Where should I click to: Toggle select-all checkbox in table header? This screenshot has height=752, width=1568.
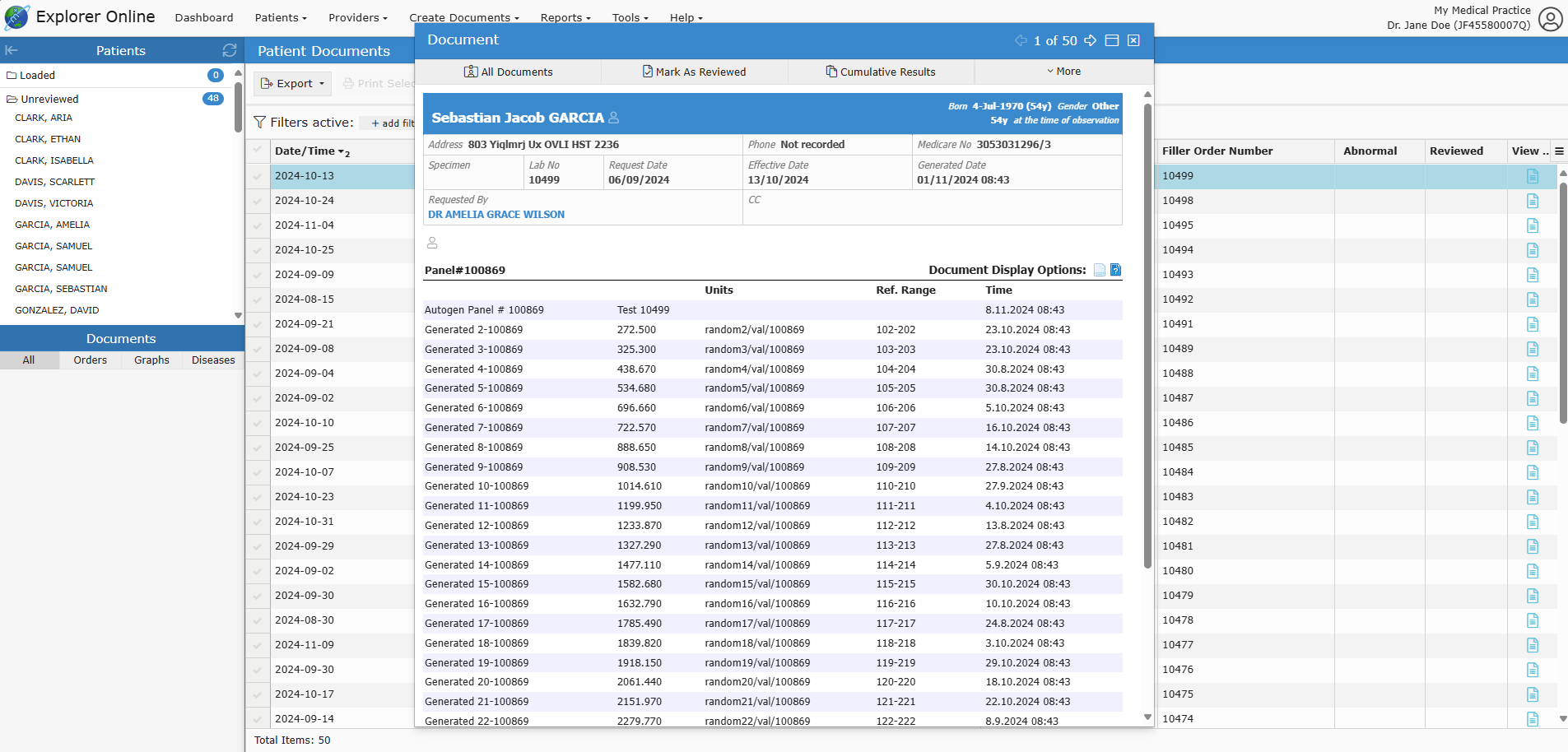pyautogui.click(x=258, y=151)
